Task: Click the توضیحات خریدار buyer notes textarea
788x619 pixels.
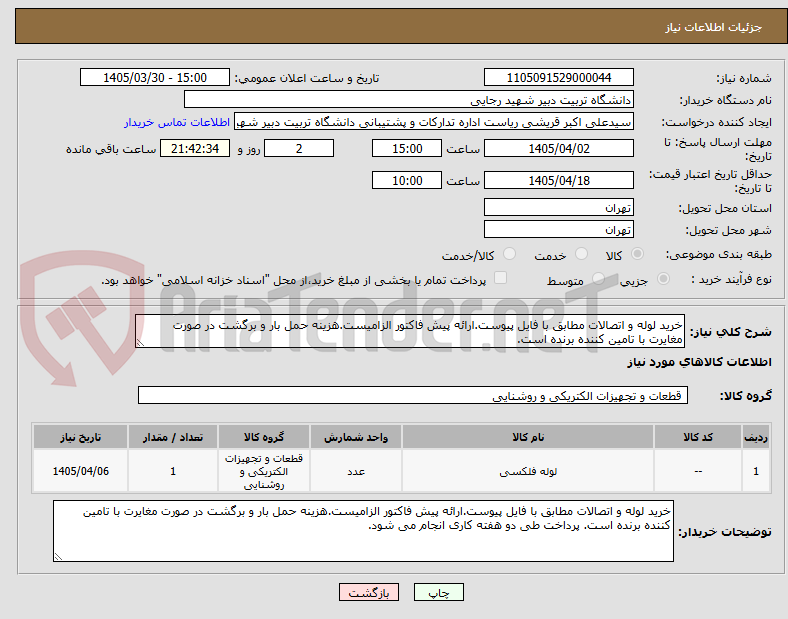Action: [363, 531]
